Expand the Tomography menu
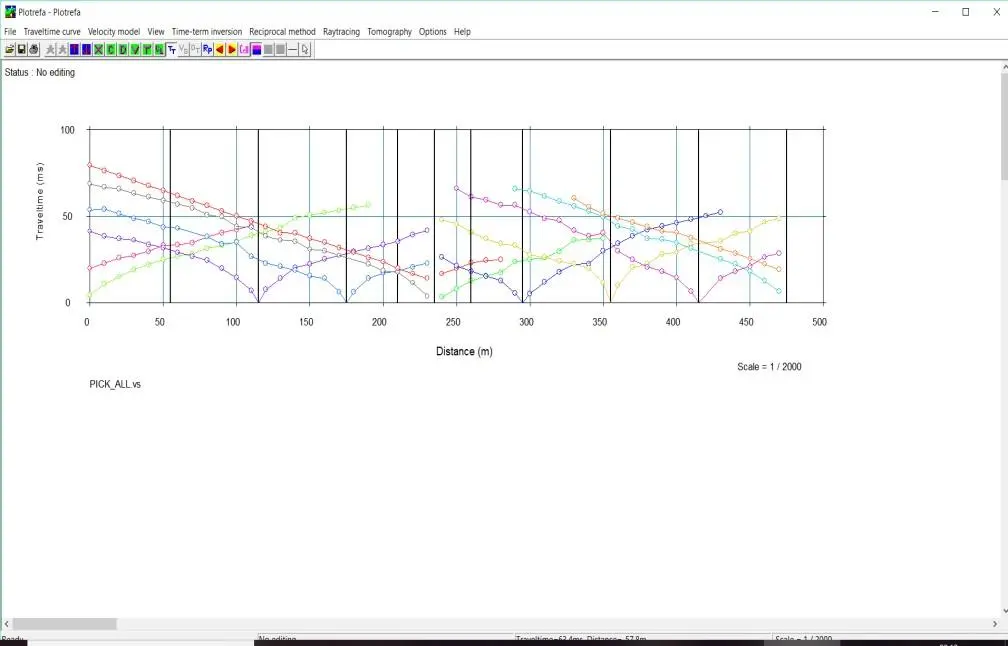This screenshot has height=646, width=1008. click(389, 32)
